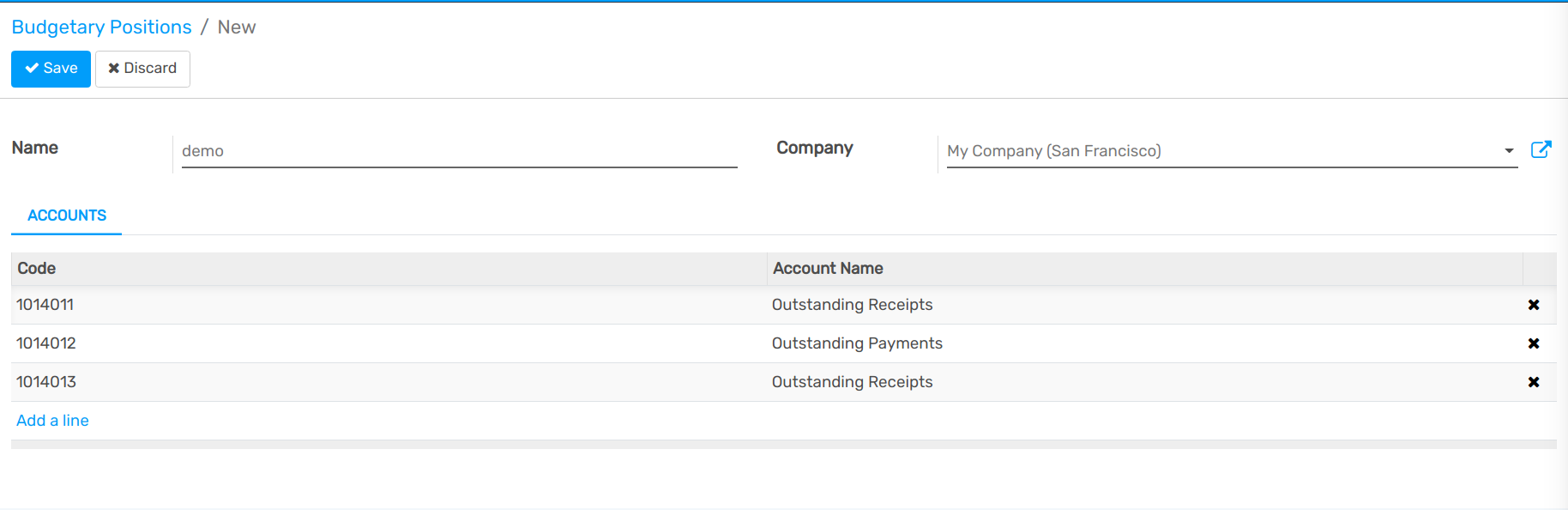Select code 1014013 cell
1568x510 pixels.
[x=46, y=382]
